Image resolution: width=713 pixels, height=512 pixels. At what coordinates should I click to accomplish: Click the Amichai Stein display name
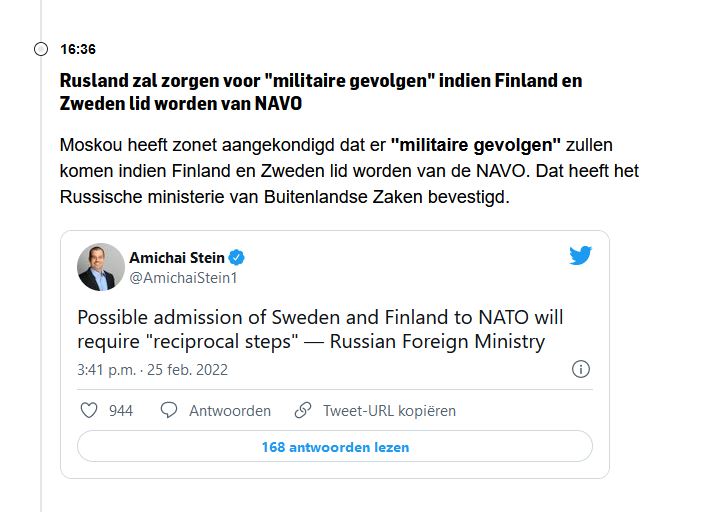coord(177,258)
